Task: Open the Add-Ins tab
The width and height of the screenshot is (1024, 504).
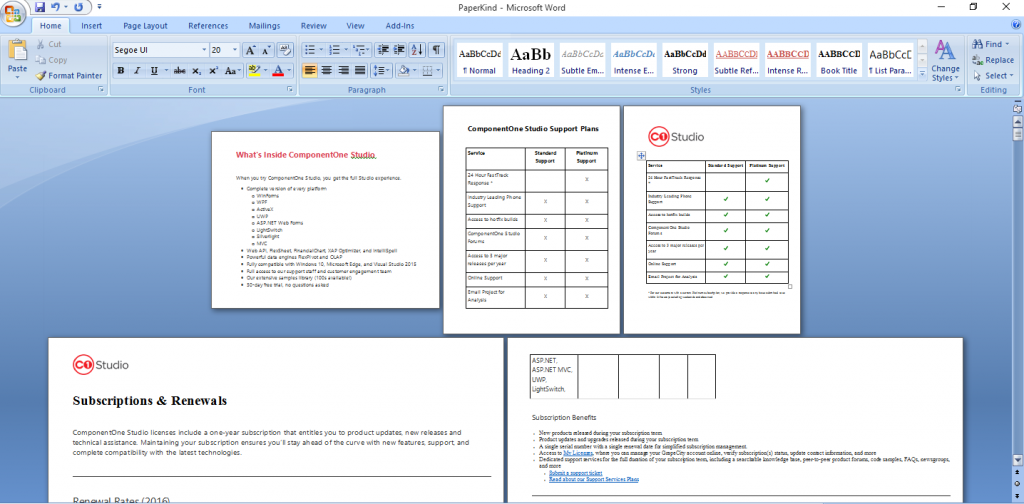Action: [x=400, y=26]
